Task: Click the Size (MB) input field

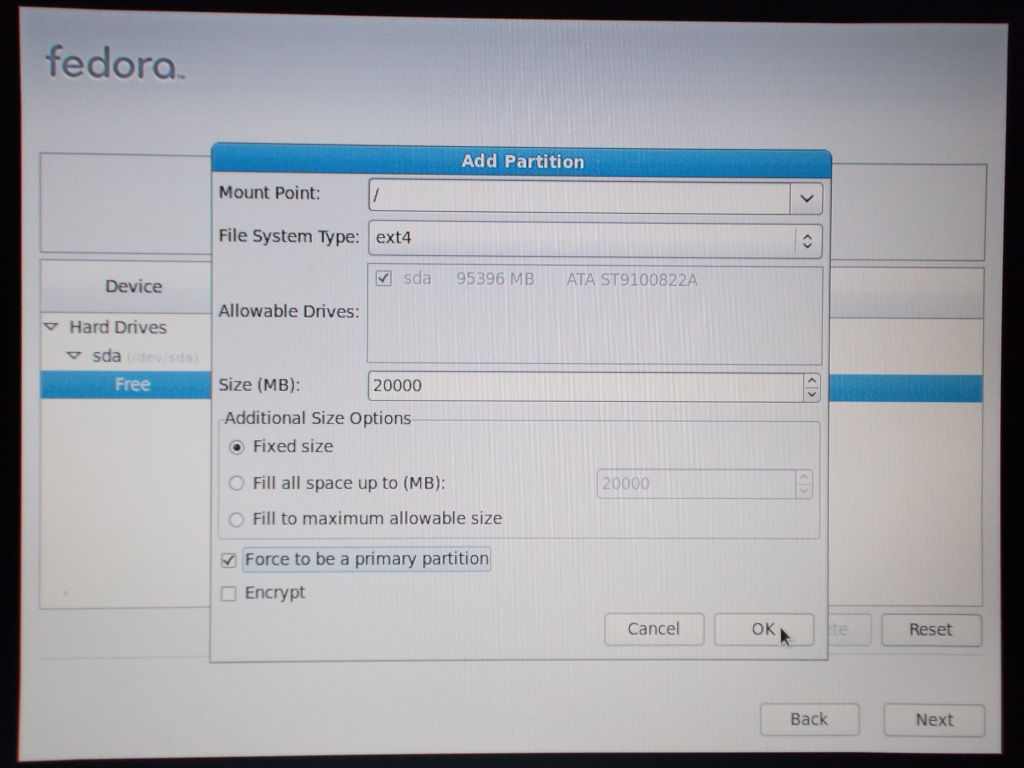Action: (585, 386)
